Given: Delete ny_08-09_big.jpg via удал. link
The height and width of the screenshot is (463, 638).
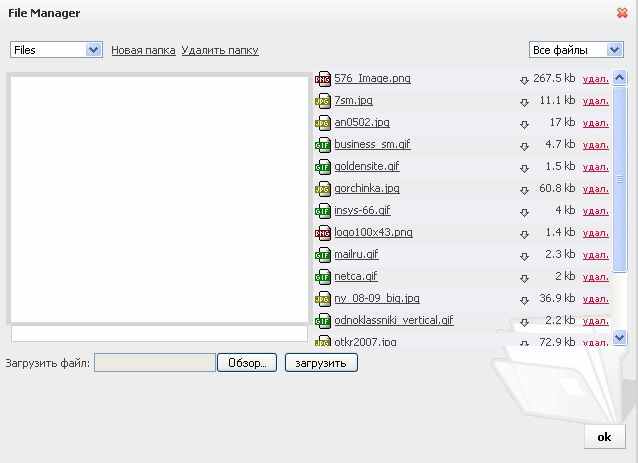Looking at the screenshot, I should [x=596, y=299].
